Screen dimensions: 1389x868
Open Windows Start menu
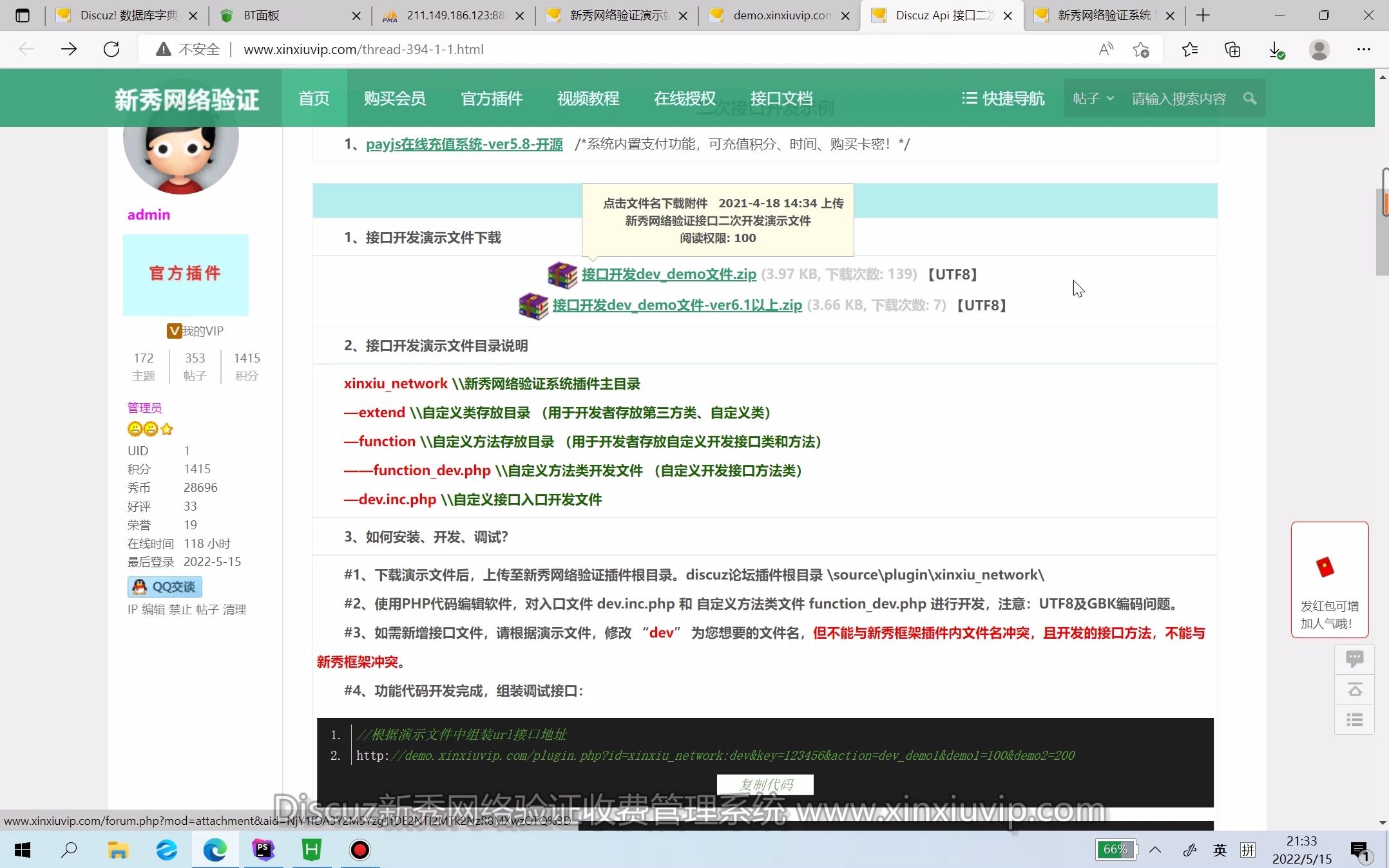pyautogui.click(x=23, y=850)
